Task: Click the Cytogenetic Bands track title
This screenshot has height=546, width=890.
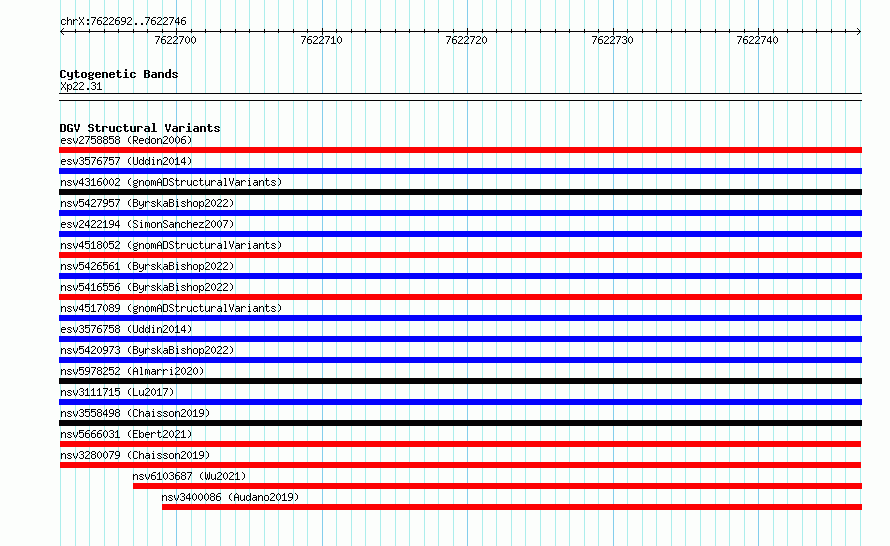Action: tap(119, 74)
